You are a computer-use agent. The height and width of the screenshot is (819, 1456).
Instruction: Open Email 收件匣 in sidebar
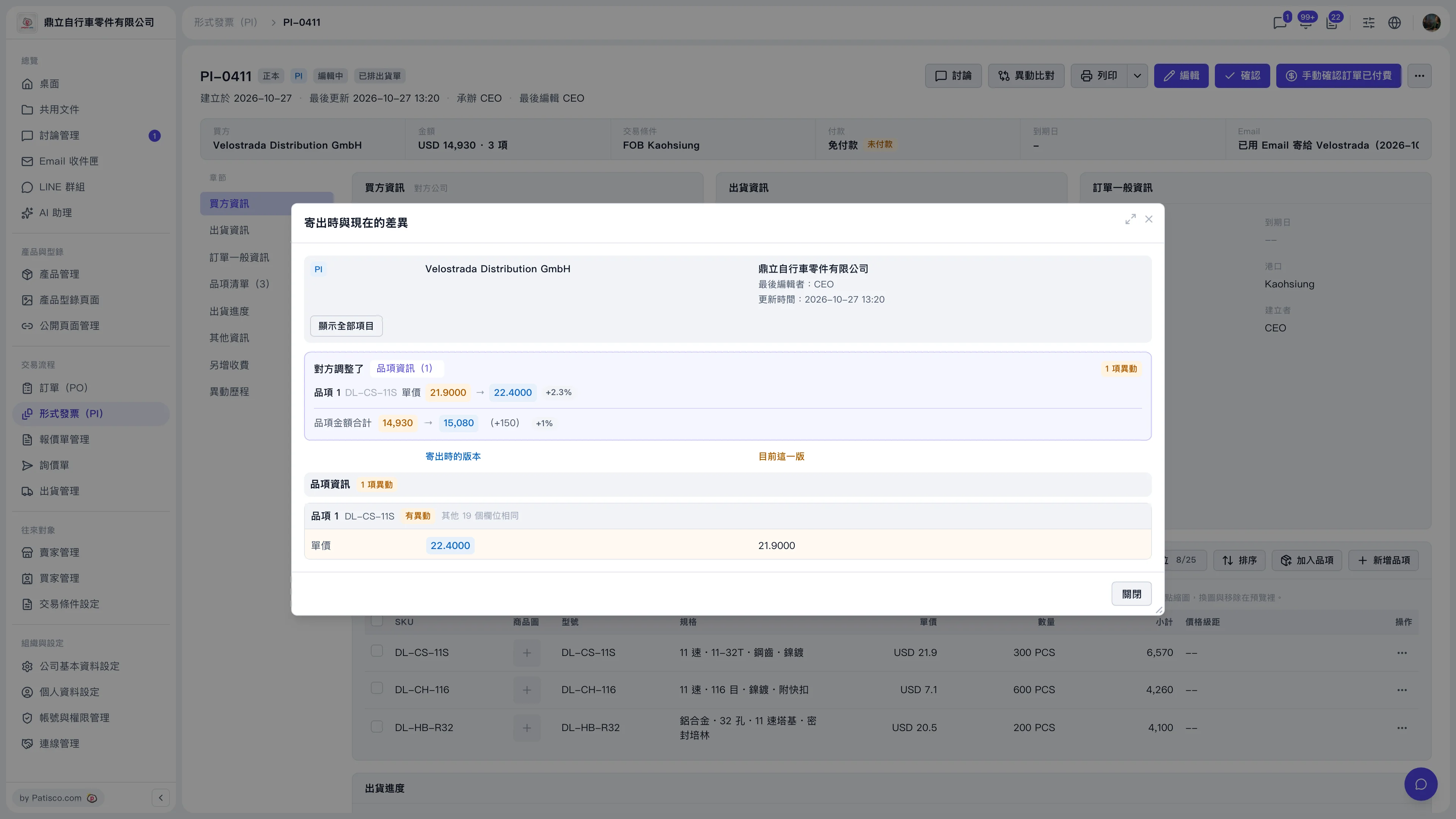[91, 161]
